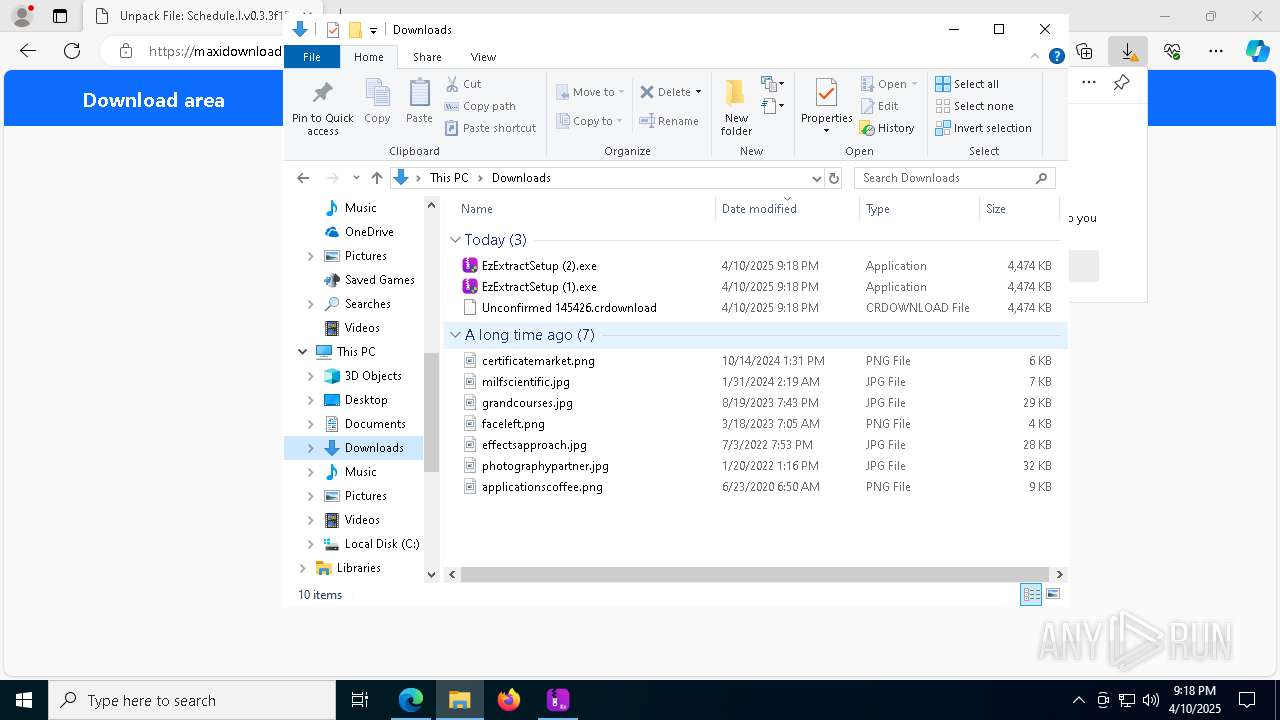Sort by Size column header

click(x=1019, y=209)
